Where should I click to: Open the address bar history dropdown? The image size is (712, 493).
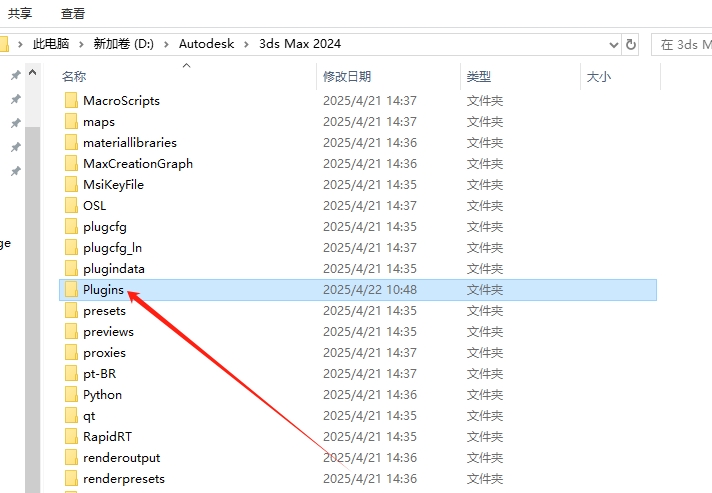(614, 44)
